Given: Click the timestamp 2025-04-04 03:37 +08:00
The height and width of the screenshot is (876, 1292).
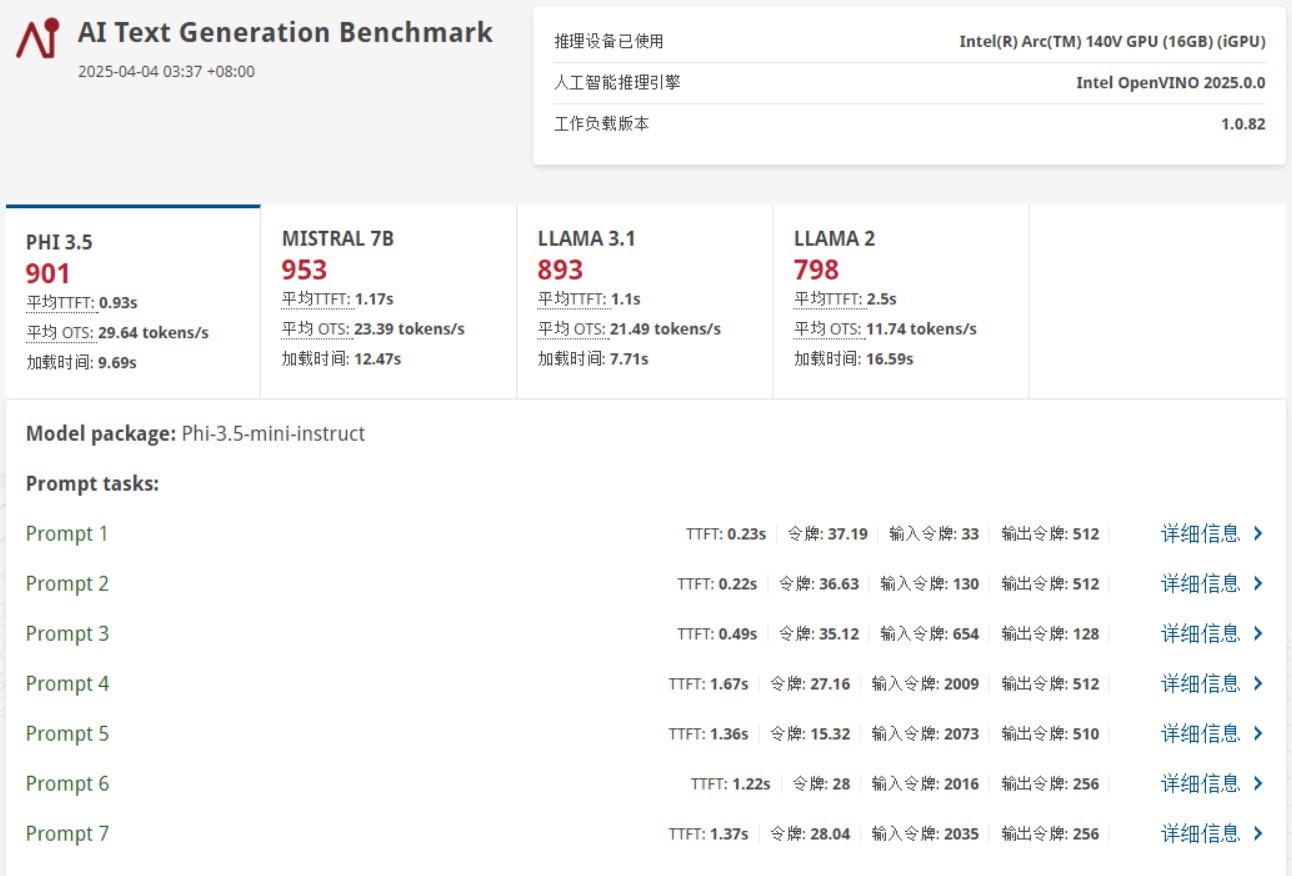Looking at the screenshot, I should click(166, 72).
